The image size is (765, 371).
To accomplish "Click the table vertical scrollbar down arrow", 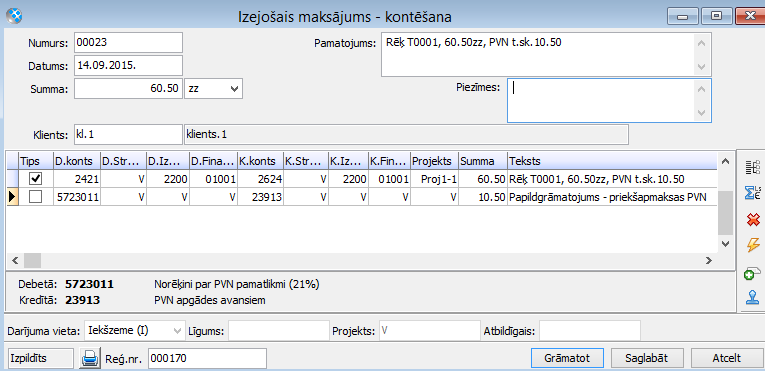I will 725,243.
